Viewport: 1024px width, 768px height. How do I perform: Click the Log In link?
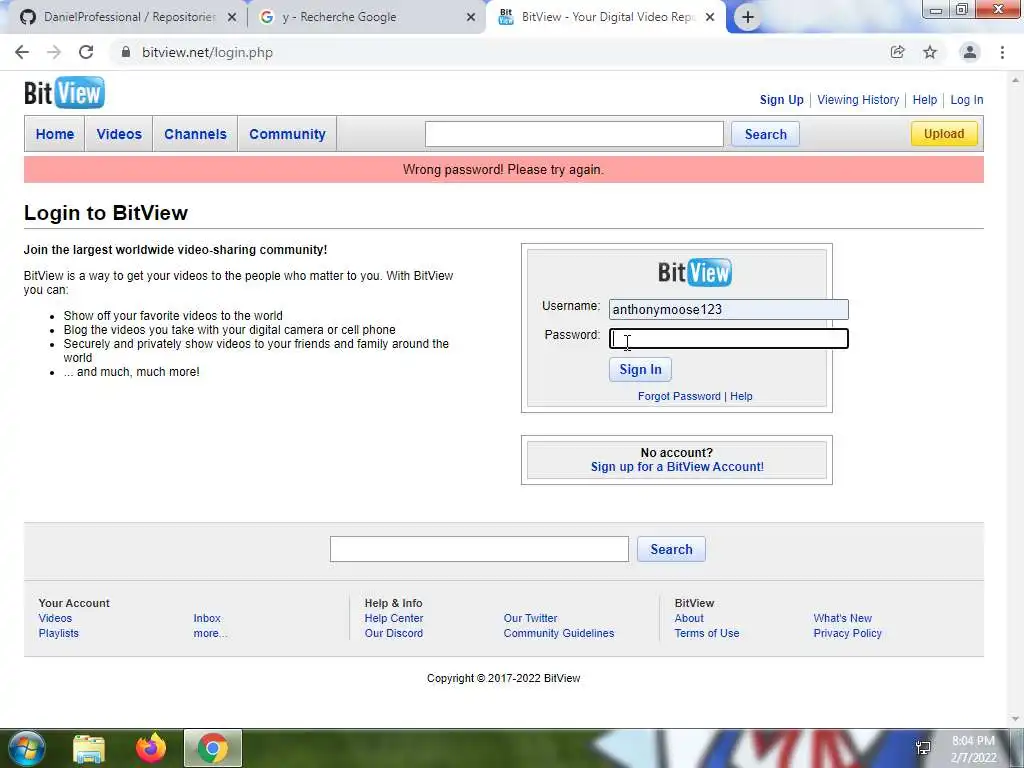point(967,100)
